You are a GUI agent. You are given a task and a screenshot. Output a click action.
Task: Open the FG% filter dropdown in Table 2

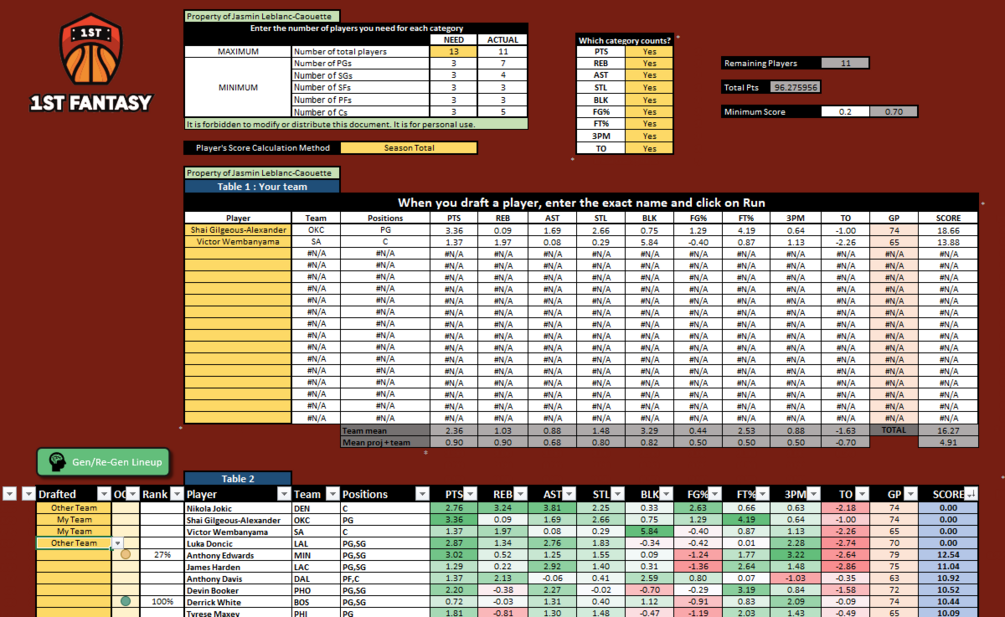point(715,494)
